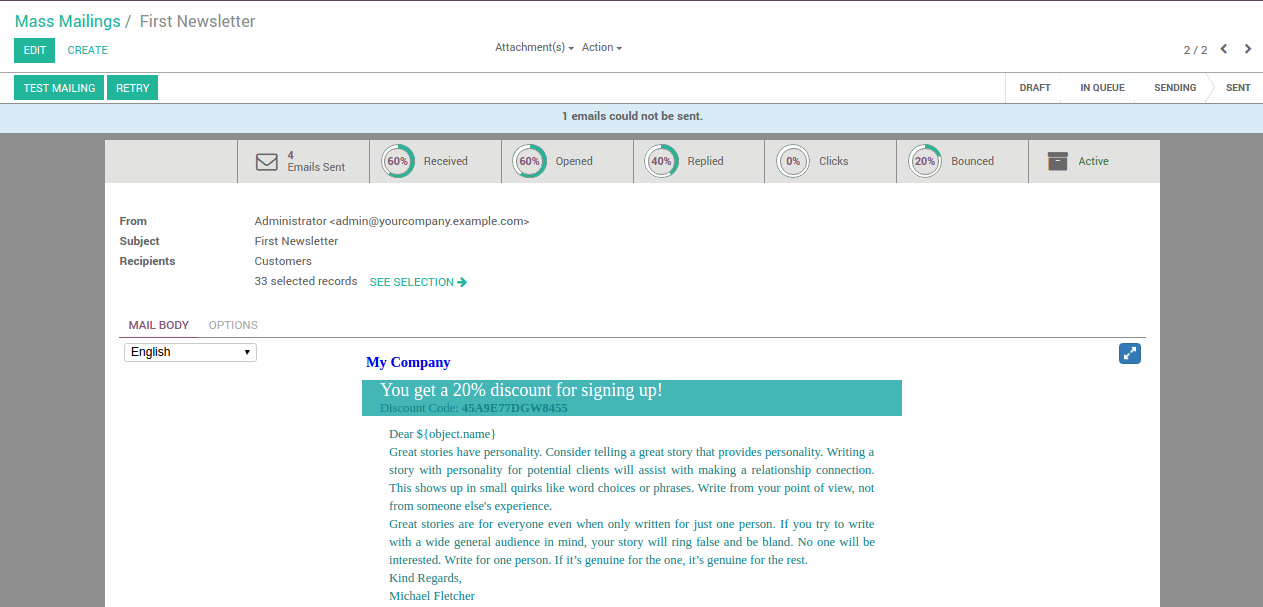Open the Clicks 0% pie indicator
The image size is (1263, 607).
tap(793, 161)
